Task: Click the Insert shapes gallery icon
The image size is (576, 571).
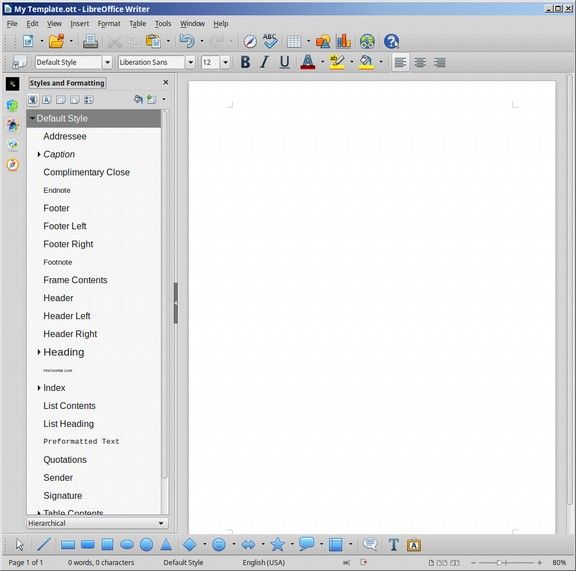Action: 323,41
